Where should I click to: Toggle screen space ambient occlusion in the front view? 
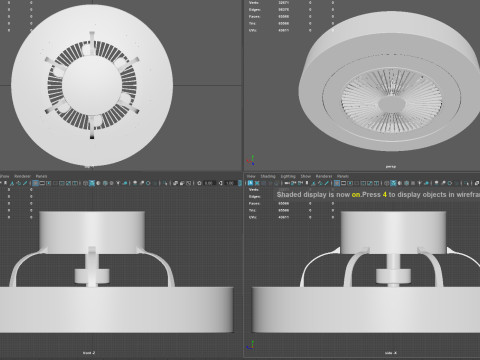(x=135, y=183)
